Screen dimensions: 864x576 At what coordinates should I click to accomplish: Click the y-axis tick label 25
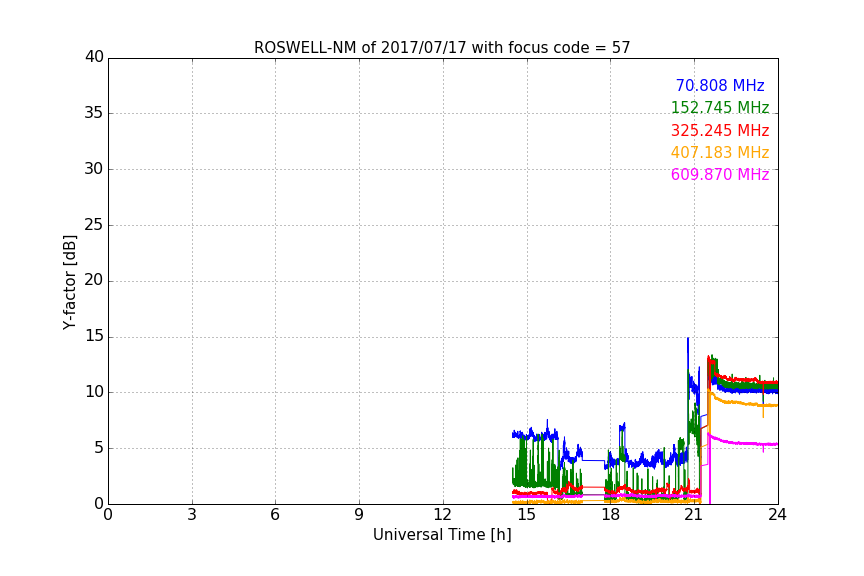[94, 224]
